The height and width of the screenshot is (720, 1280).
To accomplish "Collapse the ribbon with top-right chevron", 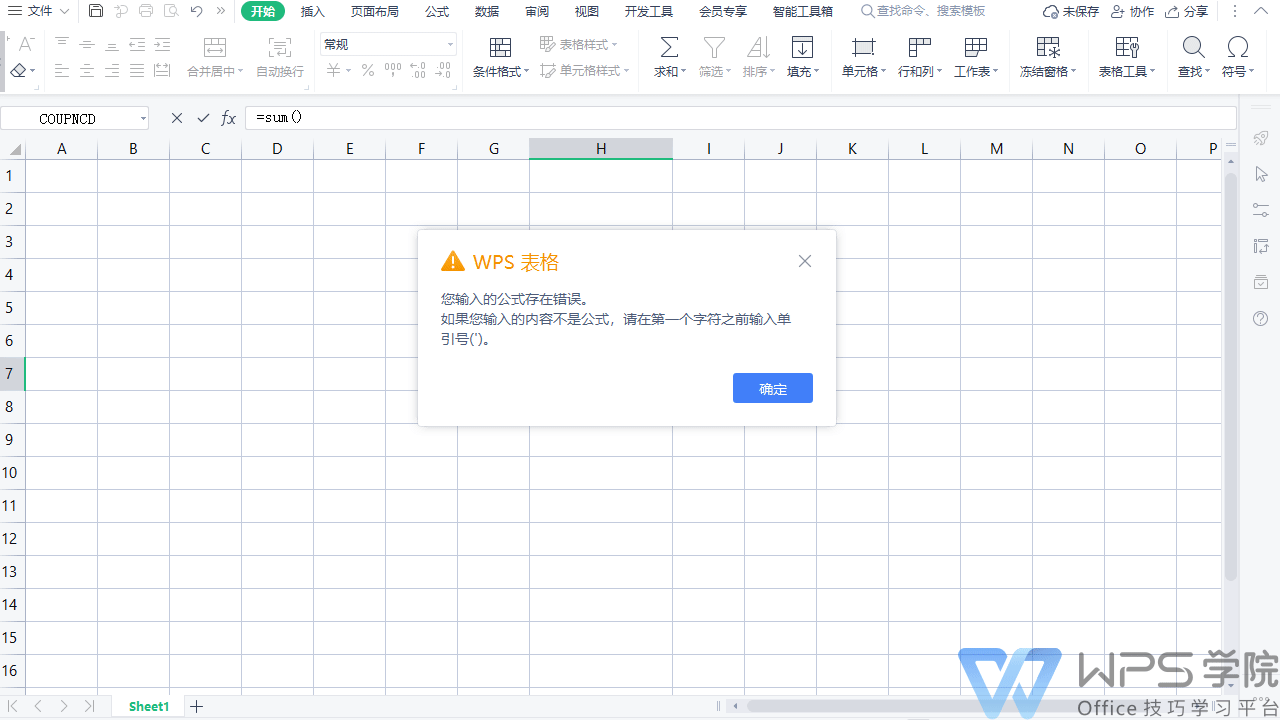I will pos(1262,12).
